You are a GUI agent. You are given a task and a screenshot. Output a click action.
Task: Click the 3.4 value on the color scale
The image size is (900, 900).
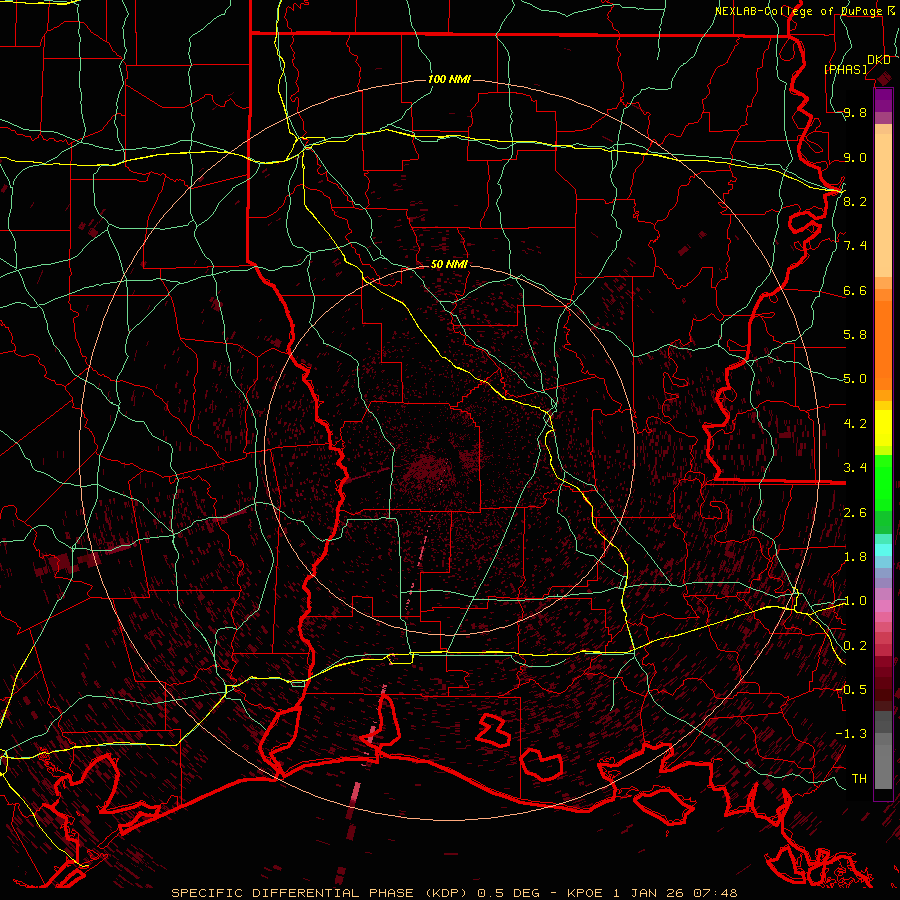click(x=855, y=468)
